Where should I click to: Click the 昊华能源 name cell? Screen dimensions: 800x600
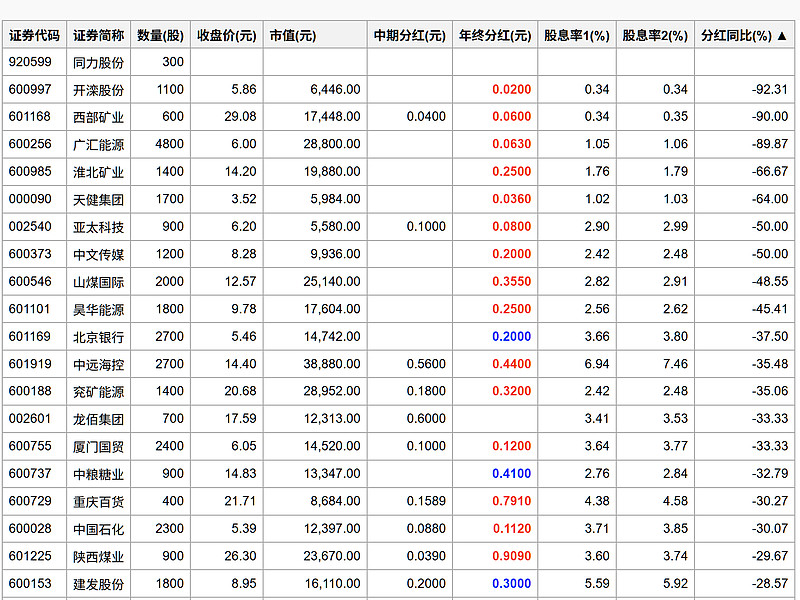tap(98, 309)
